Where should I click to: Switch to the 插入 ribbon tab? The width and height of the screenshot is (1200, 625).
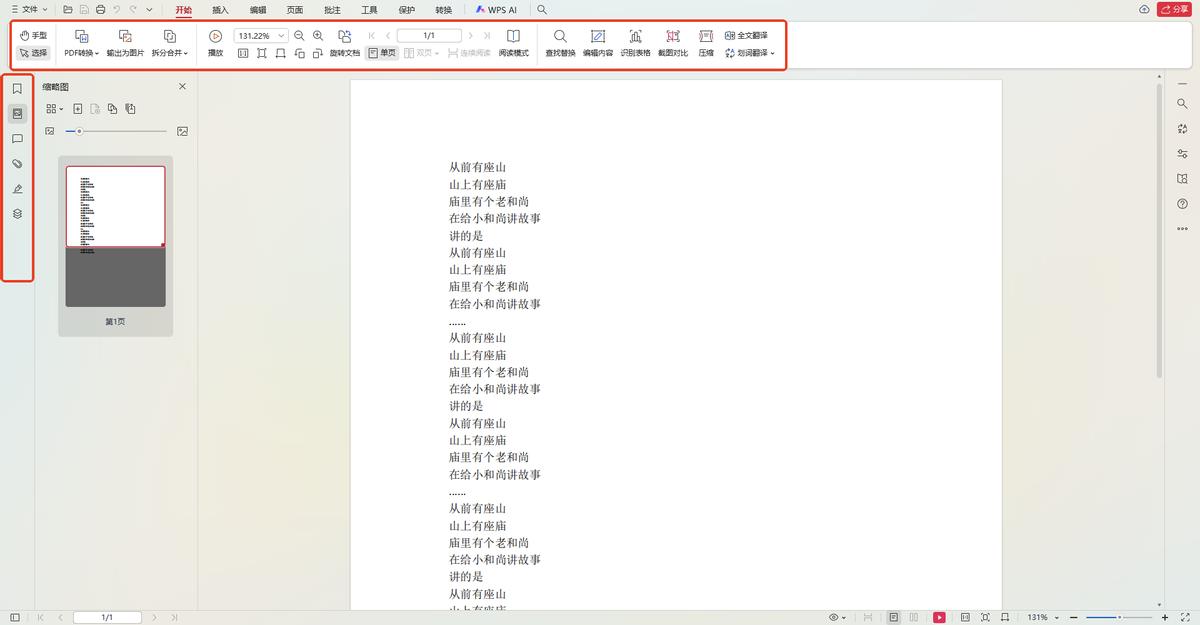tap(219, 9)
